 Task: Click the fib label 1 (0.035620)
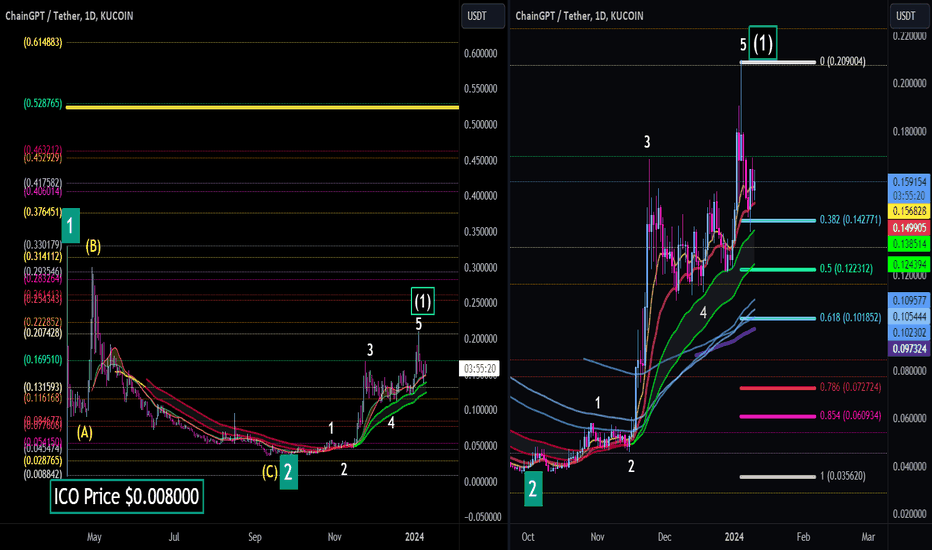point(842,476)
